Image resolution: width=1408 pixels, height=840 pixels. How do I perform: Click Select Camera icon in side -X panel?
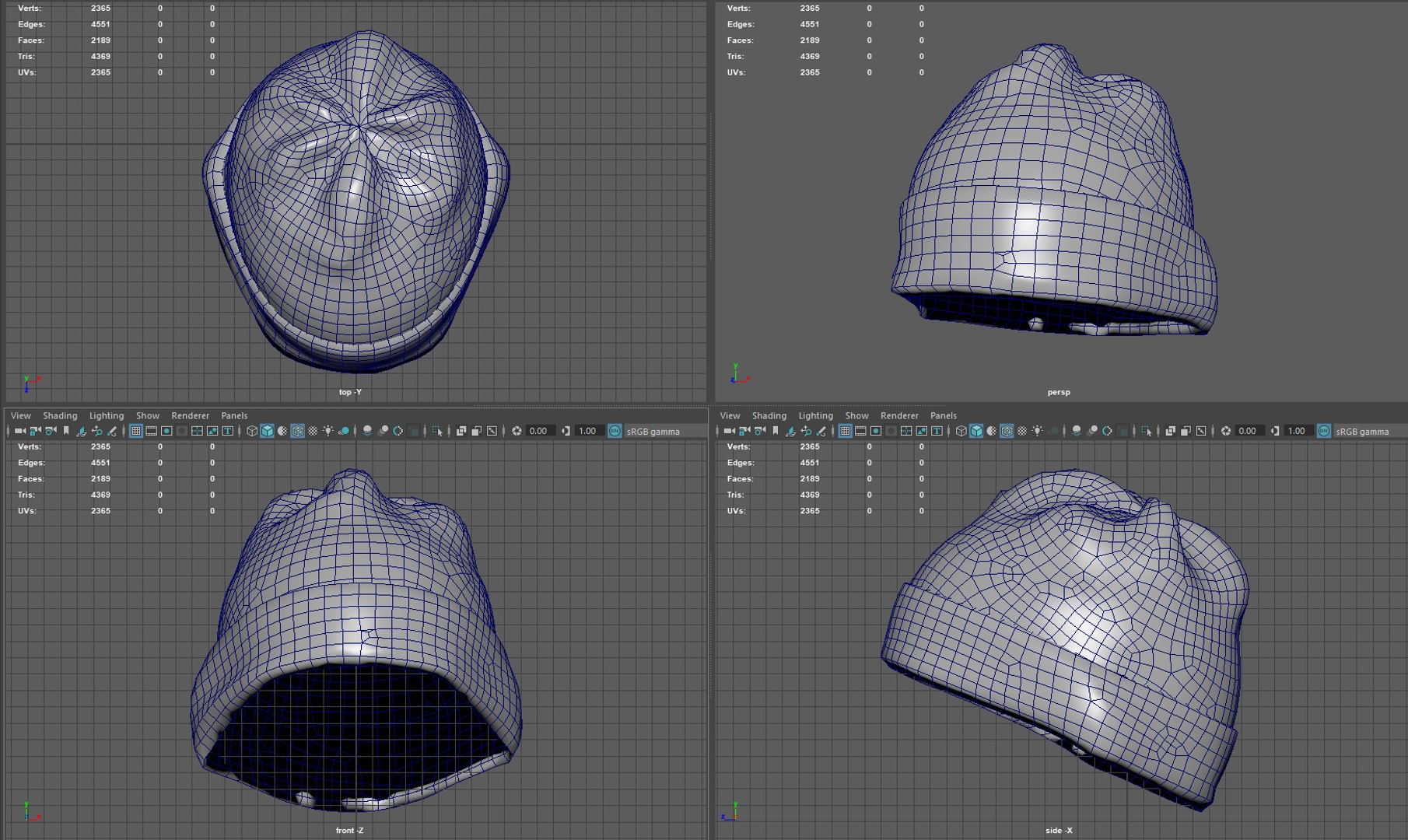[x=729, y=431]
